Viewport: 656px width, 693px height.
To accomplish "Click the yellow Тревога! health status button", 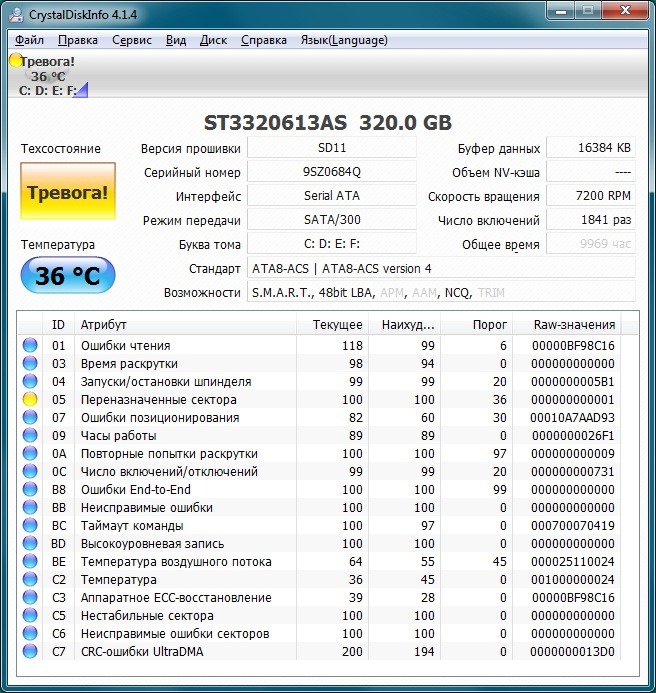I will pos(68,191).
